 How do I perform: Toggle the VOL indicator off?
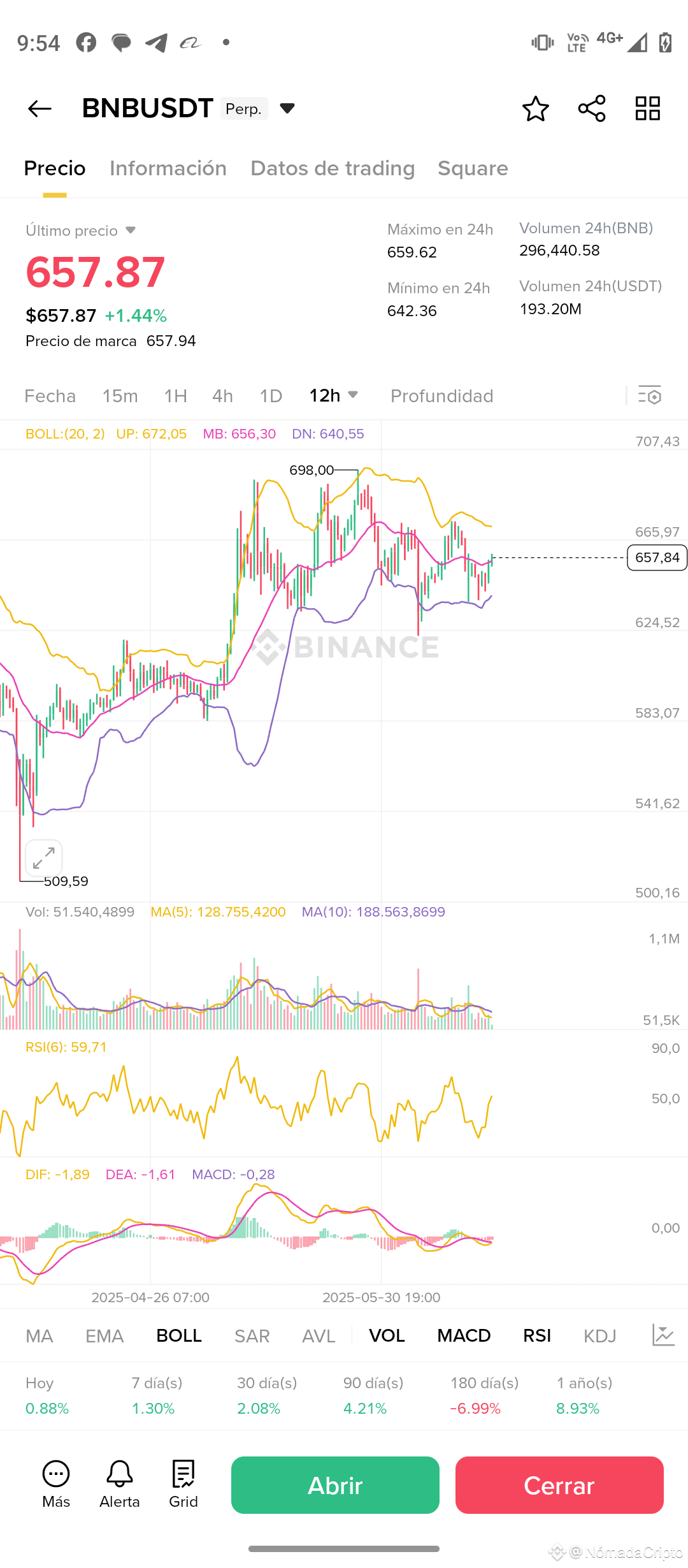click(x=387, y=1336)
